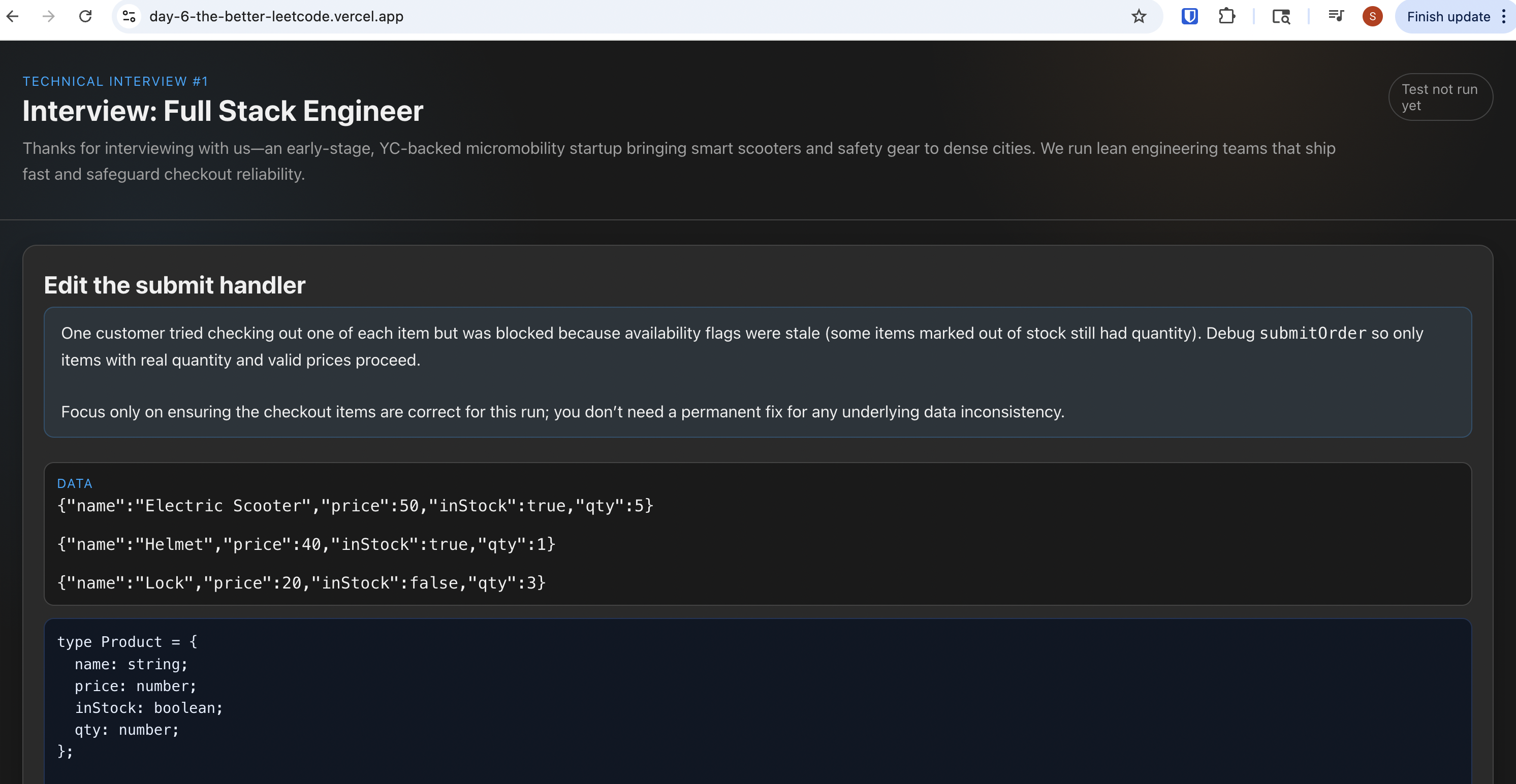Image resolution: width=1516 pixels, height=784 pixels.
Task: Click the Electric Scooter data row
Action: 355,506
